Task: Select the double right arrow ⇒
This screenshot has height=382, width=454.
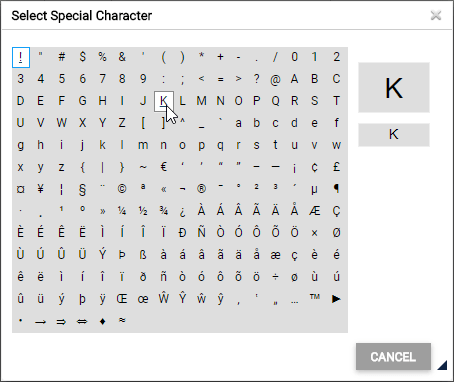Action: 61,321
